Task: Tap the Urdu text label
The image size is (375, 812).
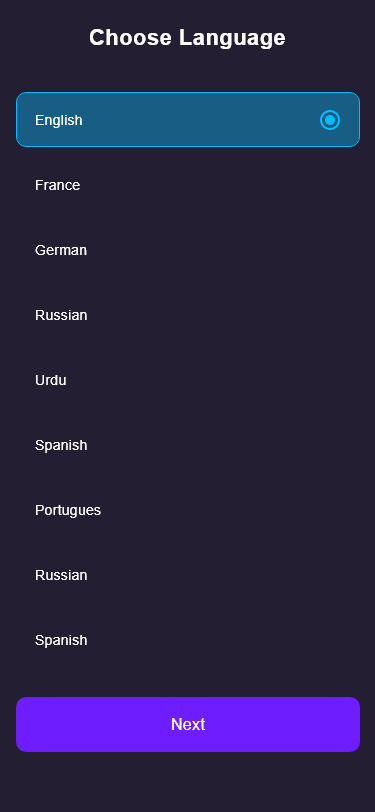Action: pyautogui.click(x=51, y=380)
